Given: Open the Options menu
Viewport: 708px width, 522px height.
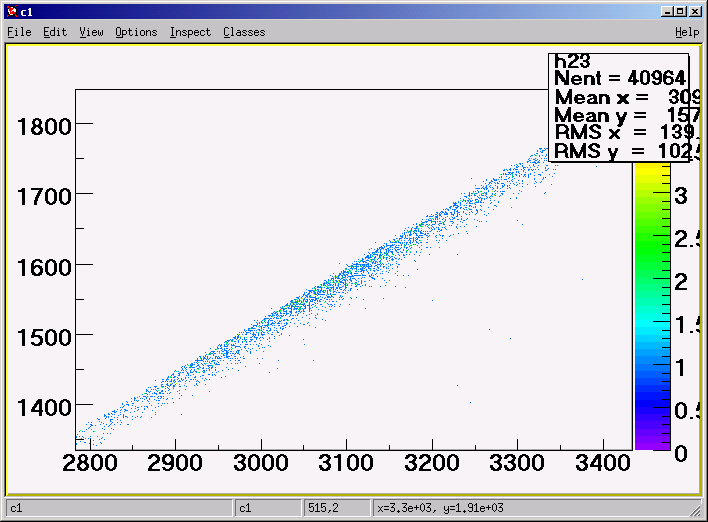Looking at the screenshot, I should [136, 32].
